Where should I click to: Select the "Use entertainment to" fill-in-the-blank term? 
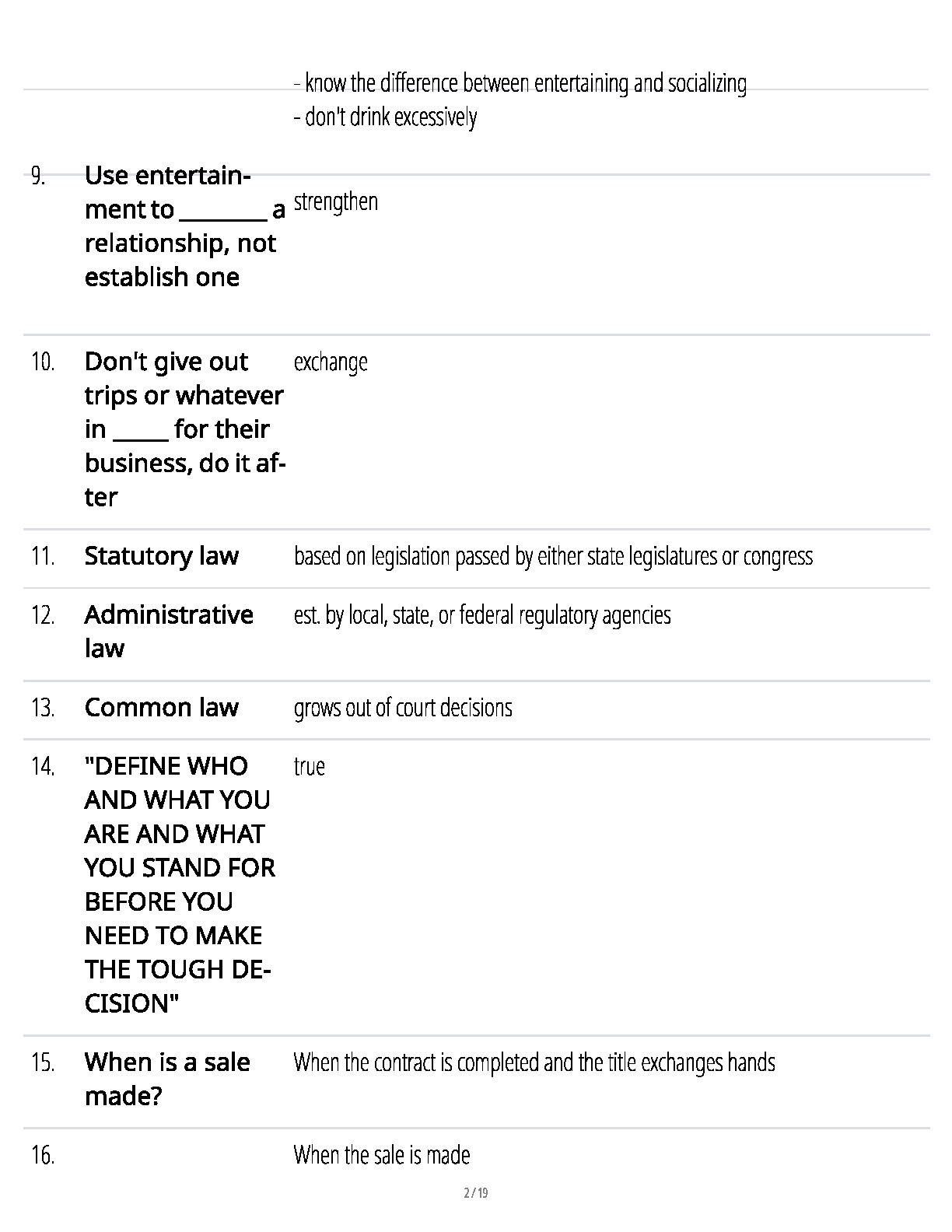click(x=184, y=226)
